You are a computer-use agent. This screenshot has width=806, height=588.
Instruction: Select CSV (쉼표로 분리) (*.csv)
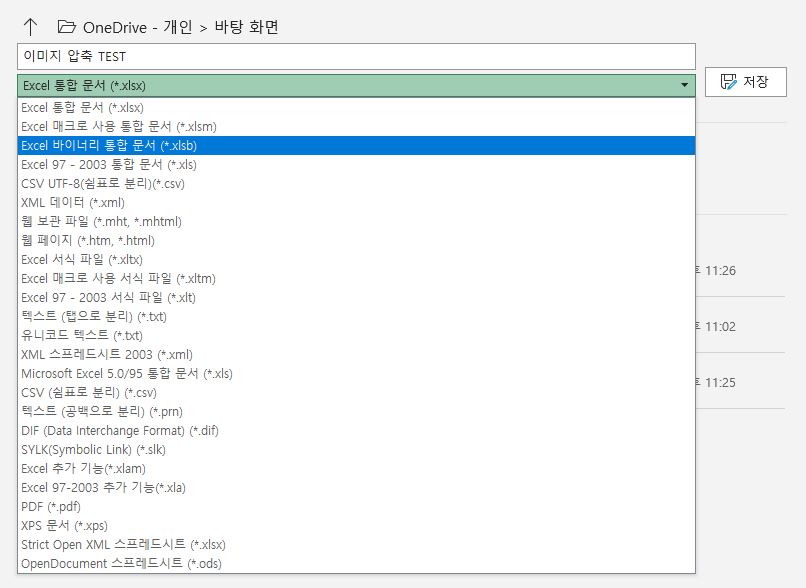point(356,393)
